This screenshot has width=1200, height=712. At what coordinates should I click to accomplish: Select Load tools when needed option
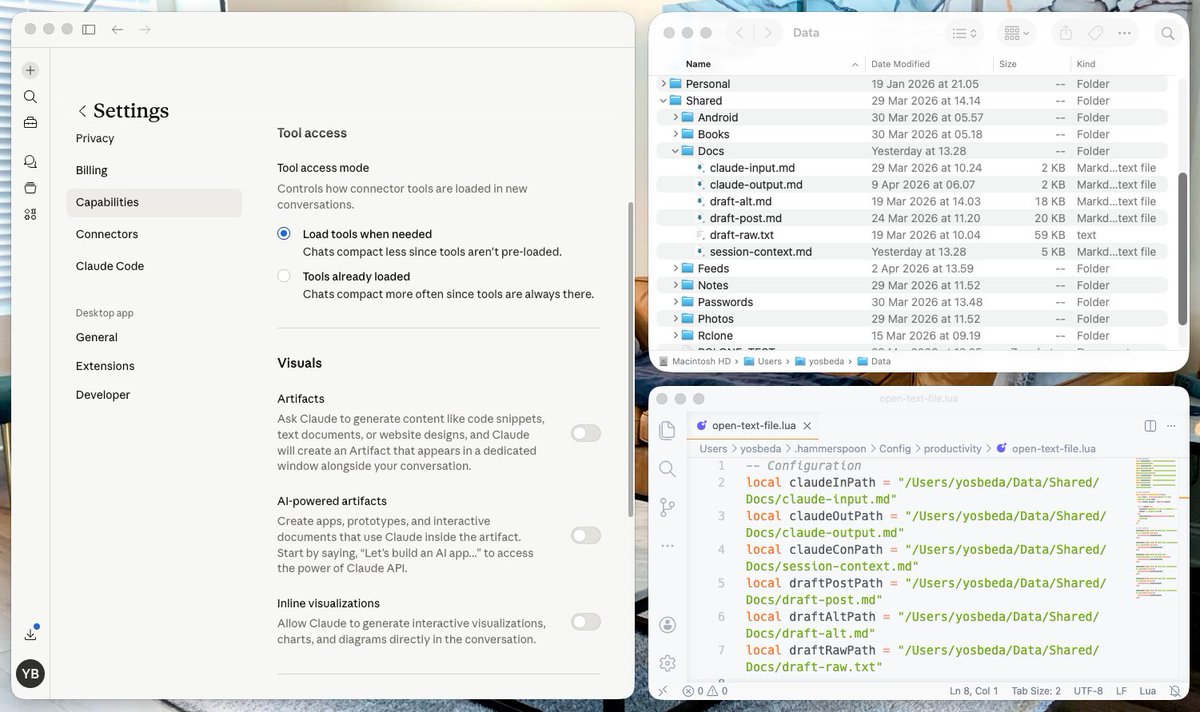(x=284, y=234)
